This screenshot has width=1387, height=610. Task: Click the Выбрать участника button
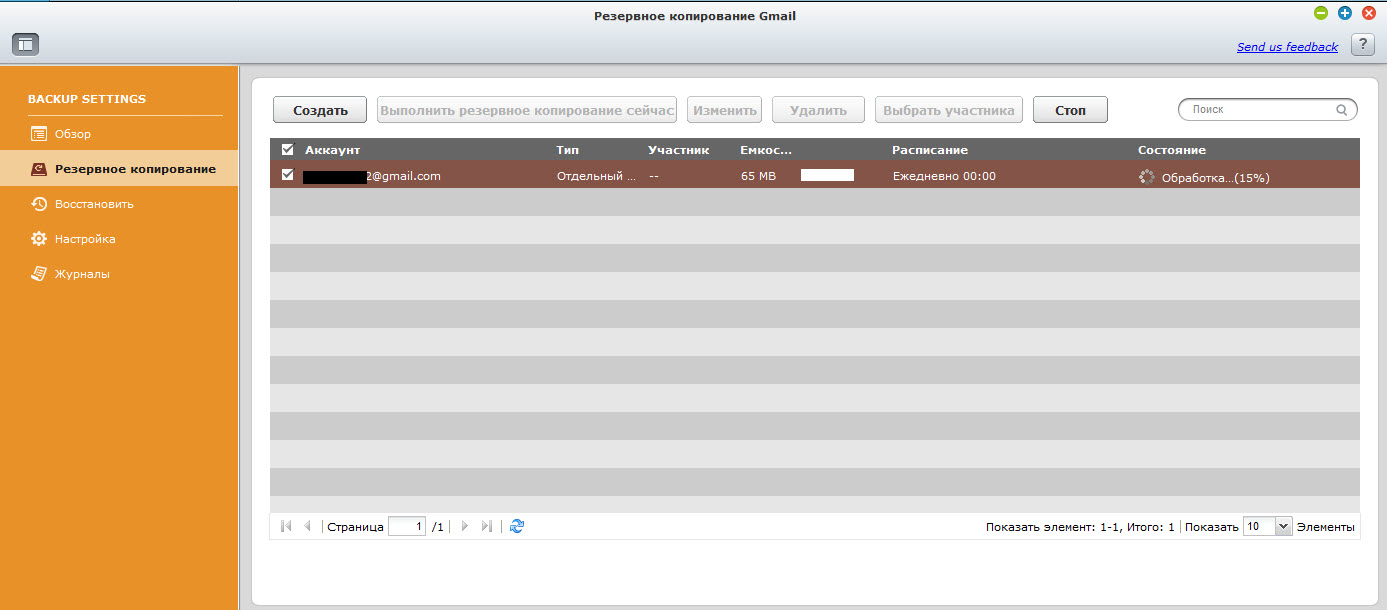(949, 110)
